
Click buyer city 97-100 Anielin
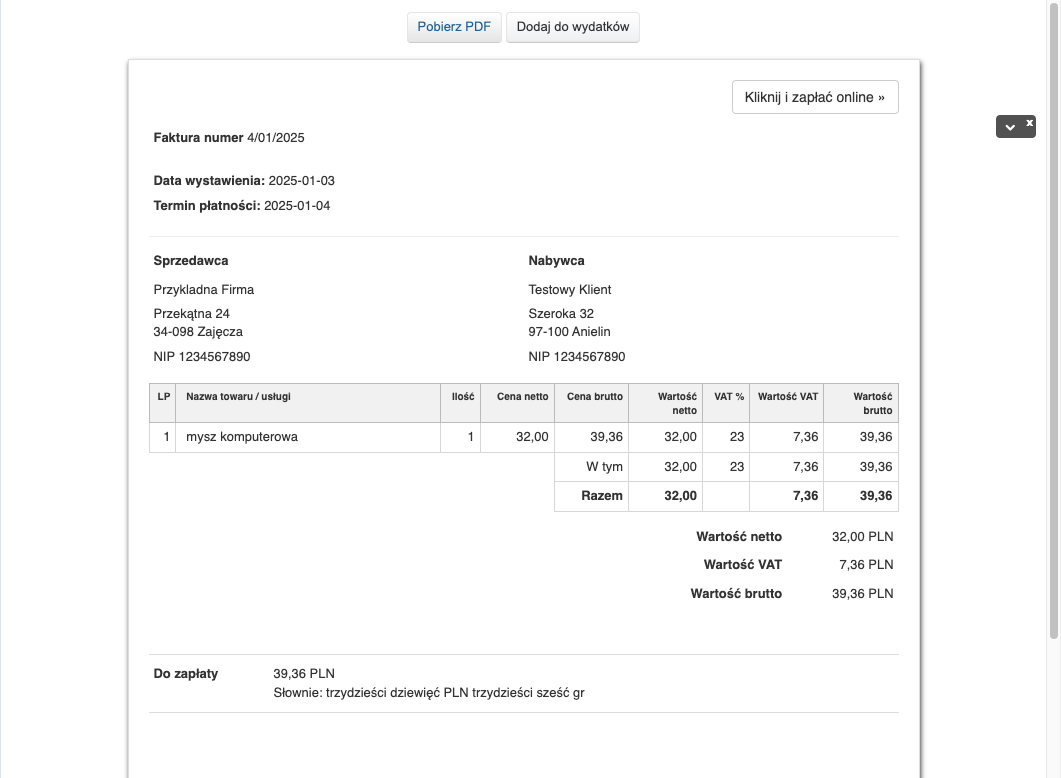pyautogui.click(x=569, y=331)
